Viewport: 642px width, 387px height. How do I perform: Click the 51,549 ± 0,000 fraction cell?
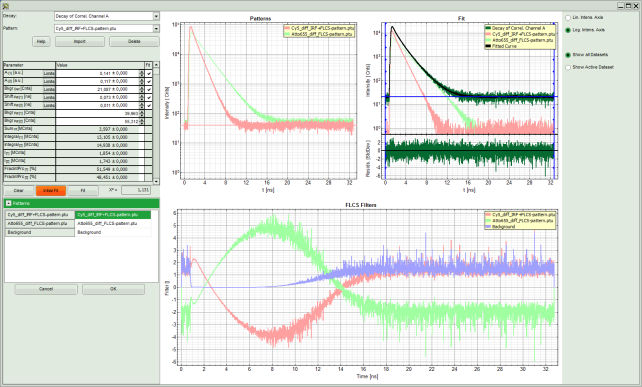(97, 169)
